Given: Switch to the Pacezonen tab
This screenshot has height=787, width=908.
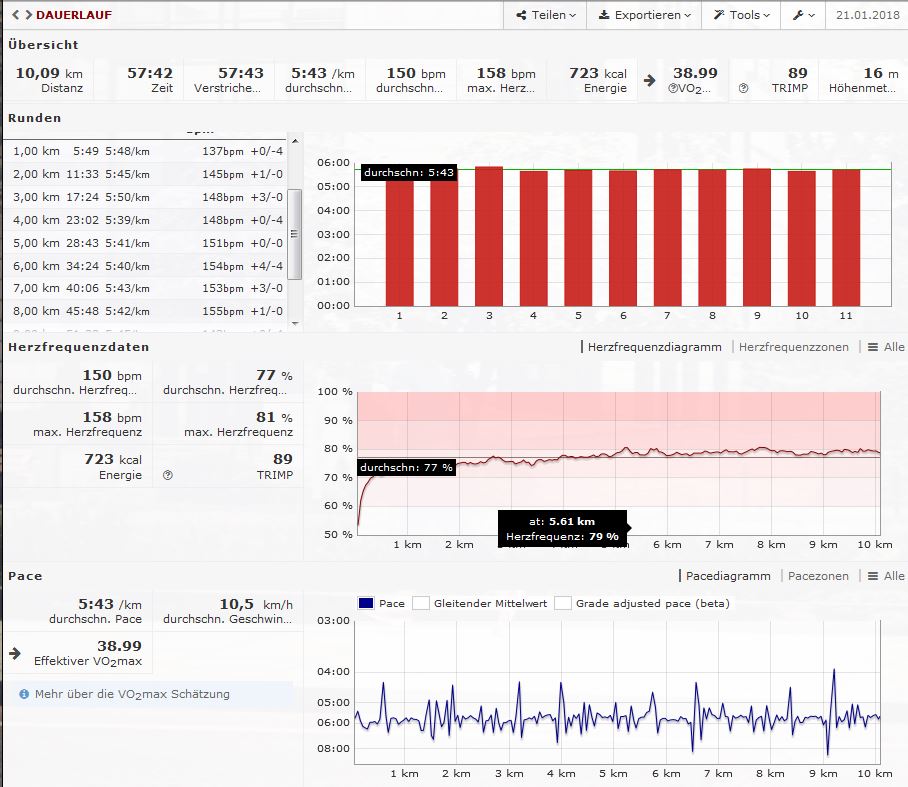Looking at the screenshot, I should coord(818,576).
